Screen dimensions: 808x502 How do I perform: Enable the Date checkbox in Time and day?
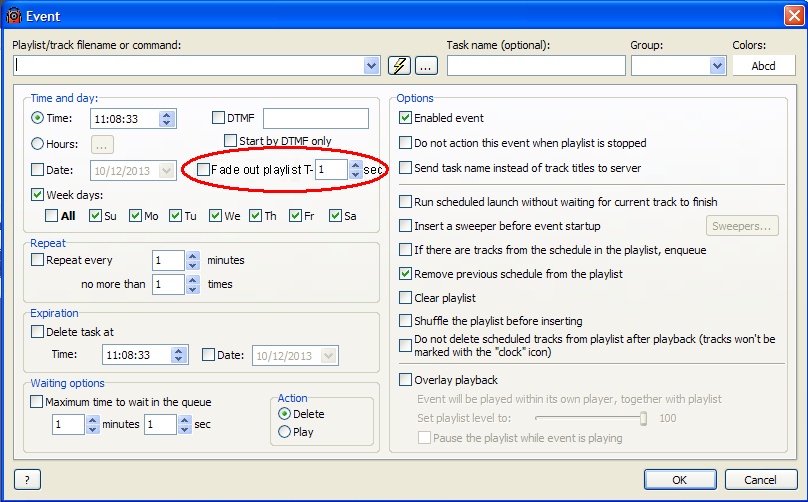tap(38, 170)
